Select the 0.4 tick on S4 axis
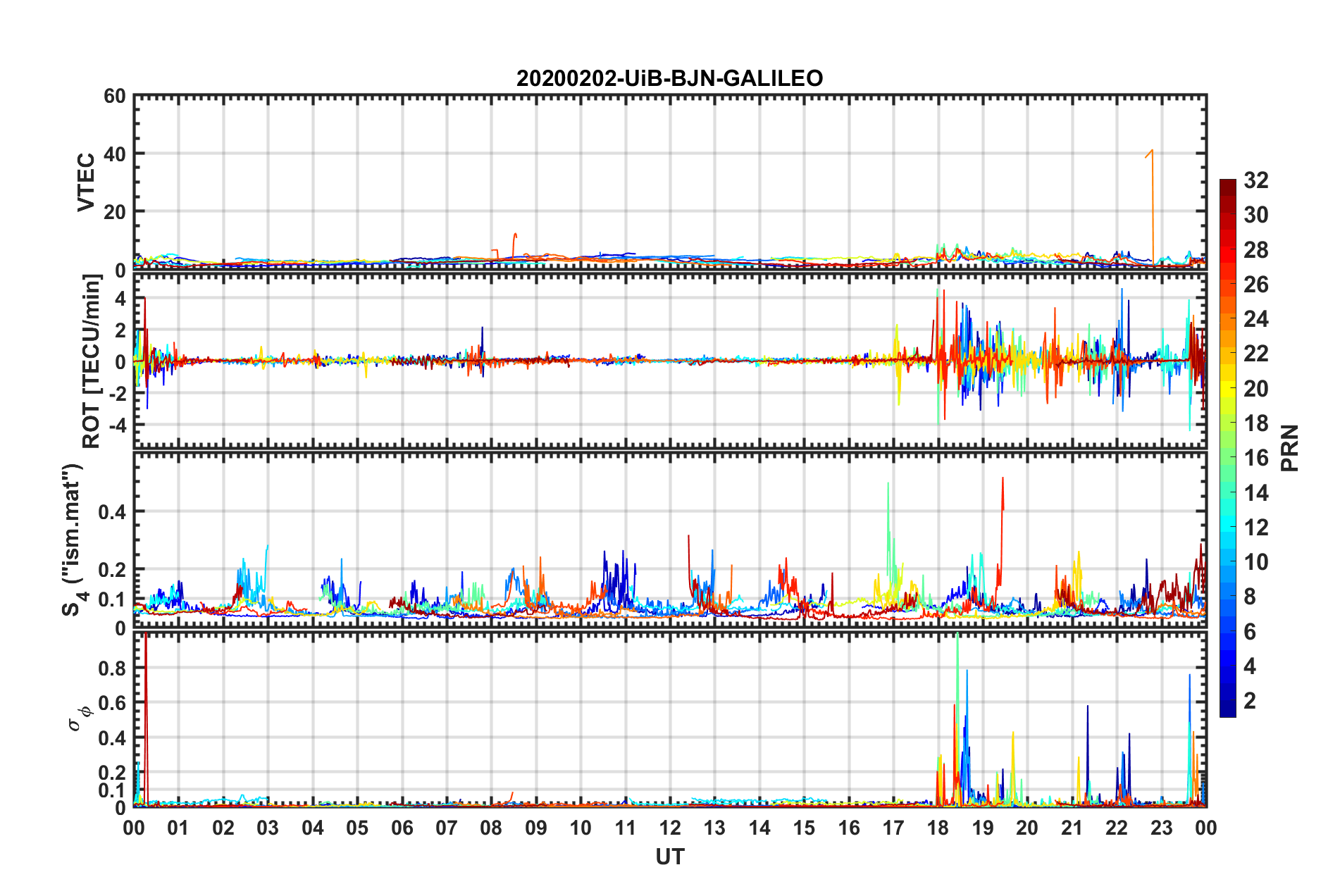This screenshot has width=1340, height=896. coord(113,512)
